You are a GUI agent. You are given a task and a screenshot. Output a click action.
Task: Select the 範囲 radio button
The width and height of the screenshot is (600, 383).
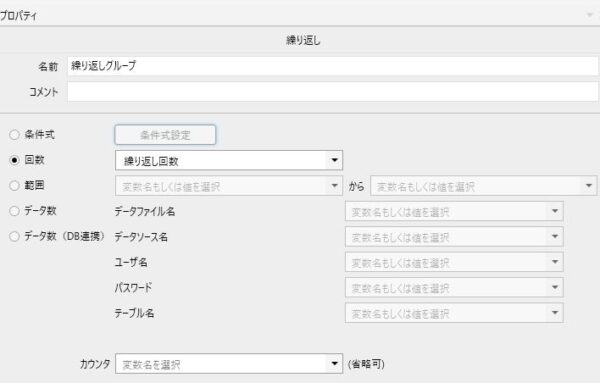pos(14,186)
